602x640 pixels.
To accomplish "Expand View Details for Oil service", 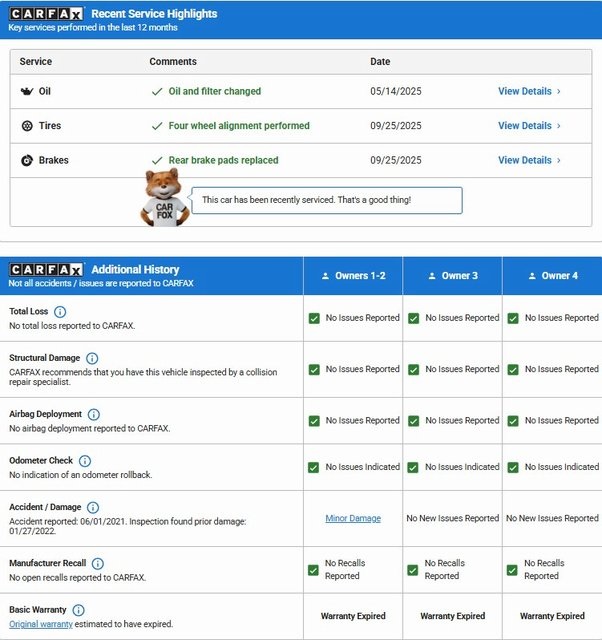I will point(529,91).
